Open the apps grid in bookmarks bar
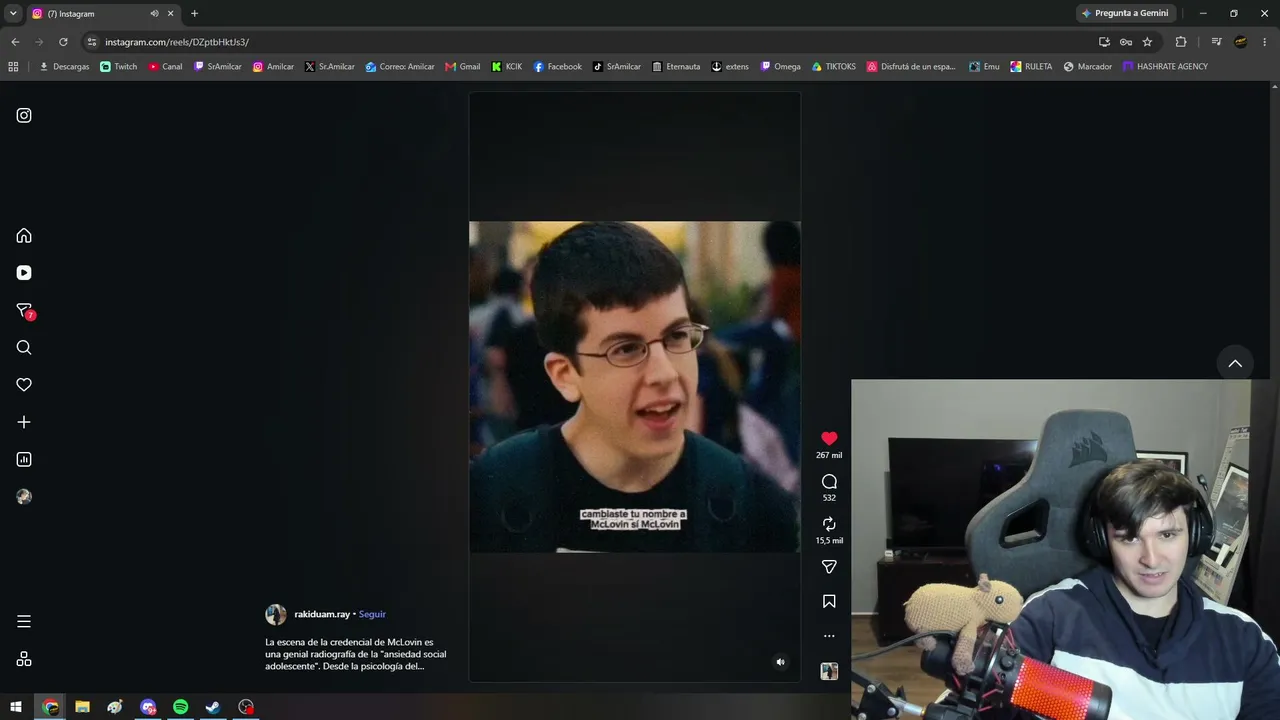1280x720 pixels. (13, 67)
